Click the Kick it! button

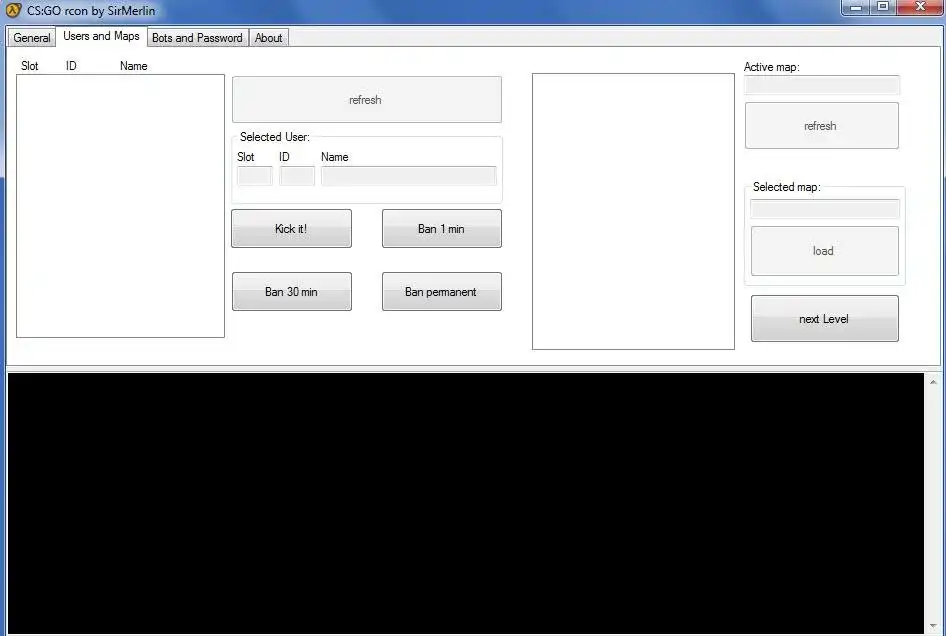coord(291,229)
